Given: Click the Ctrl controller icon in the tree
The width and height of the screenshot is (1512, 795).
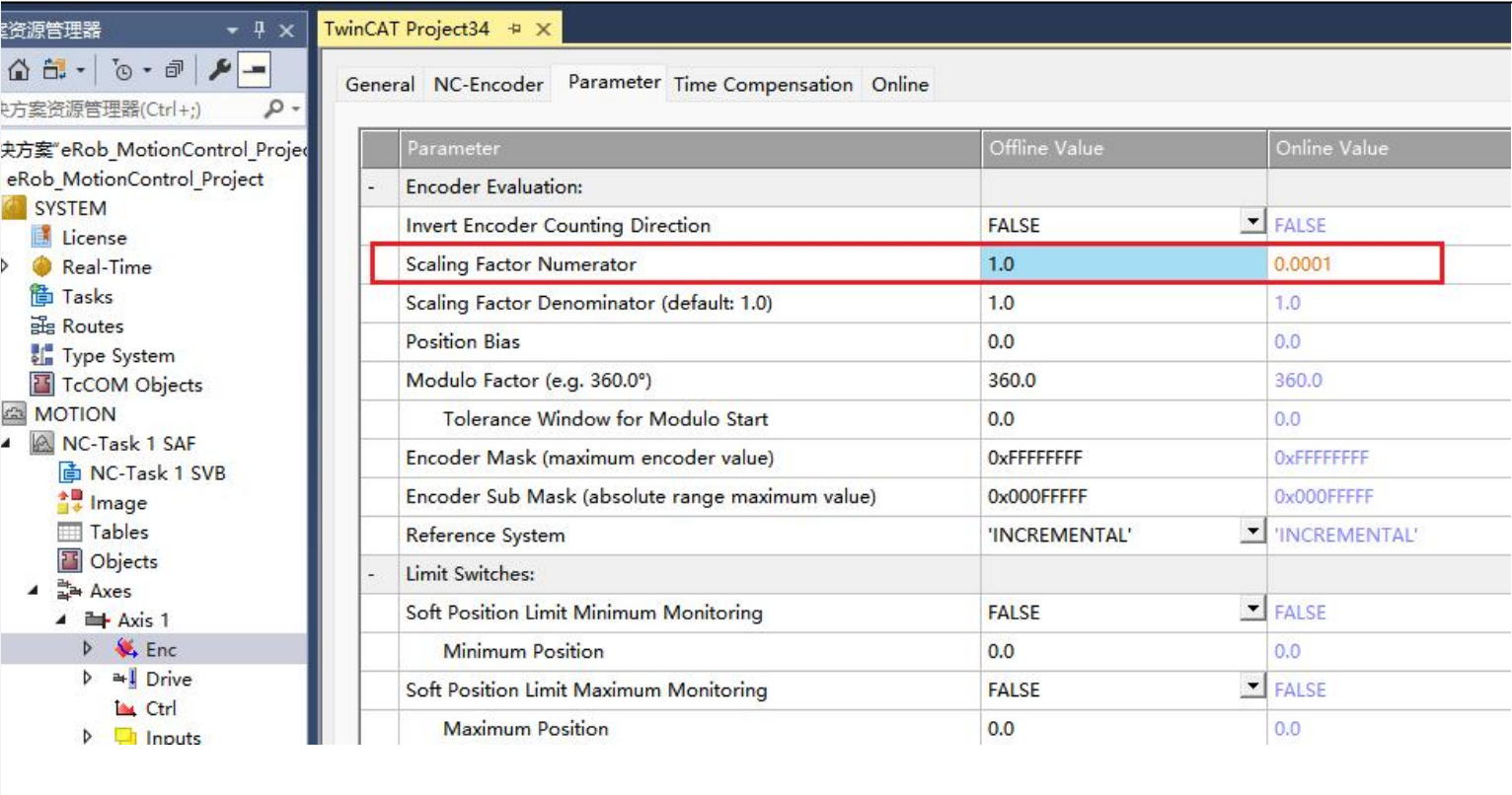Looking at the screenshot, I should click(125, 707).
